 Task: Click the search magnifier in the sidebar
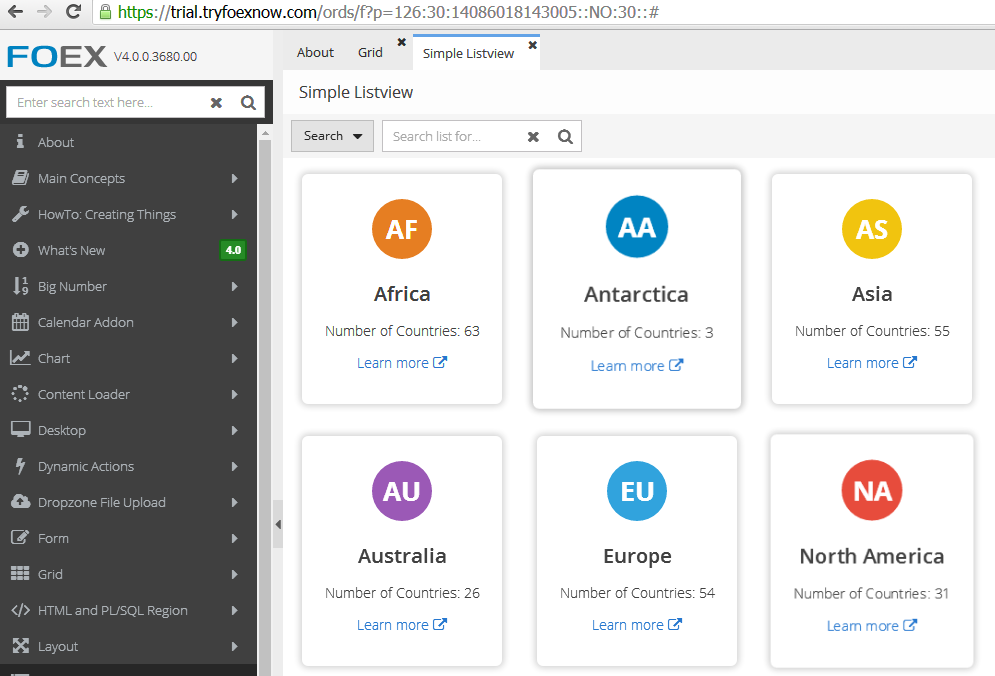coord(248,102)
